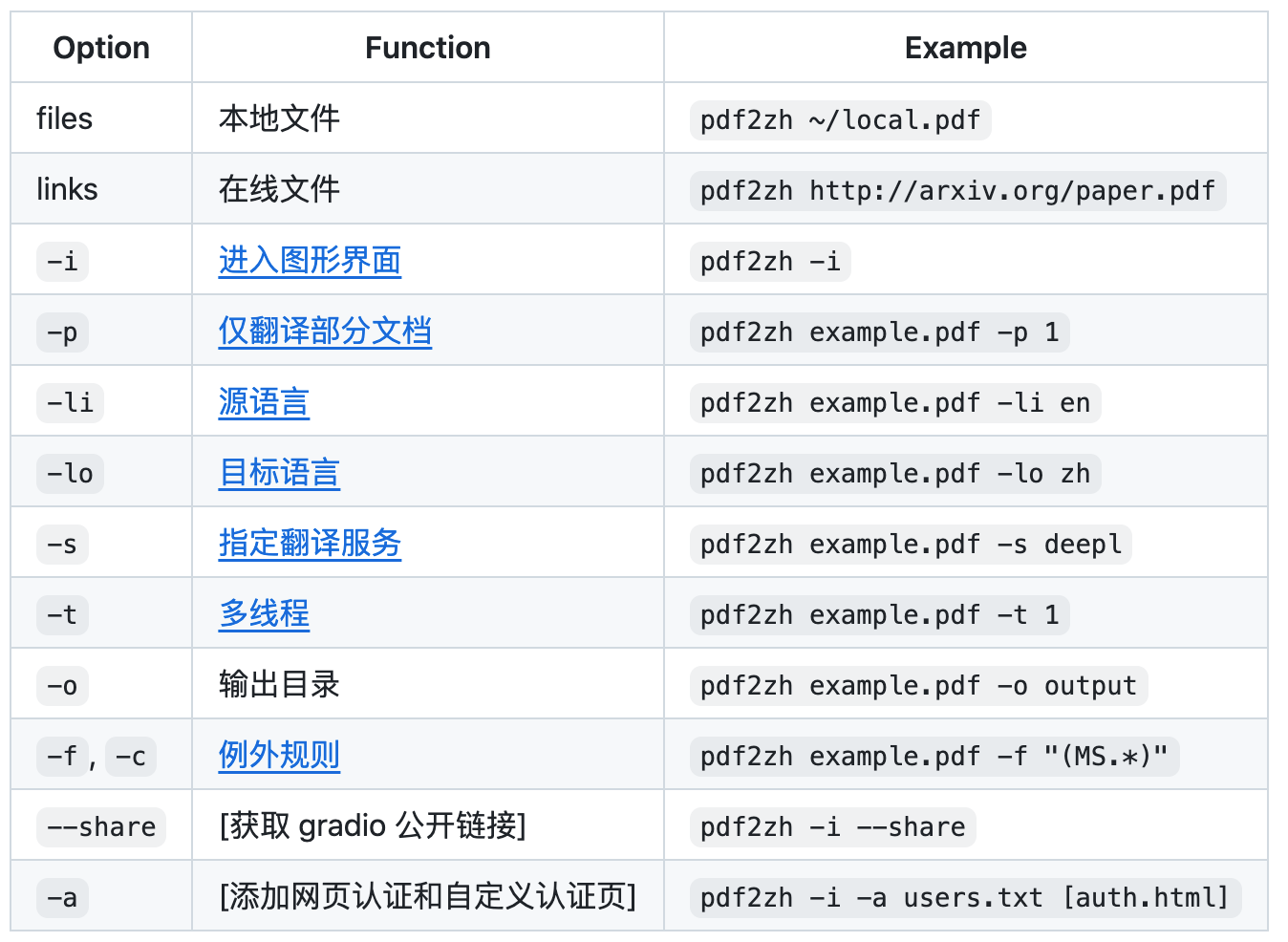Open the 进入图形界面 link
This screenshot has height=942, width=1288.
310,261
